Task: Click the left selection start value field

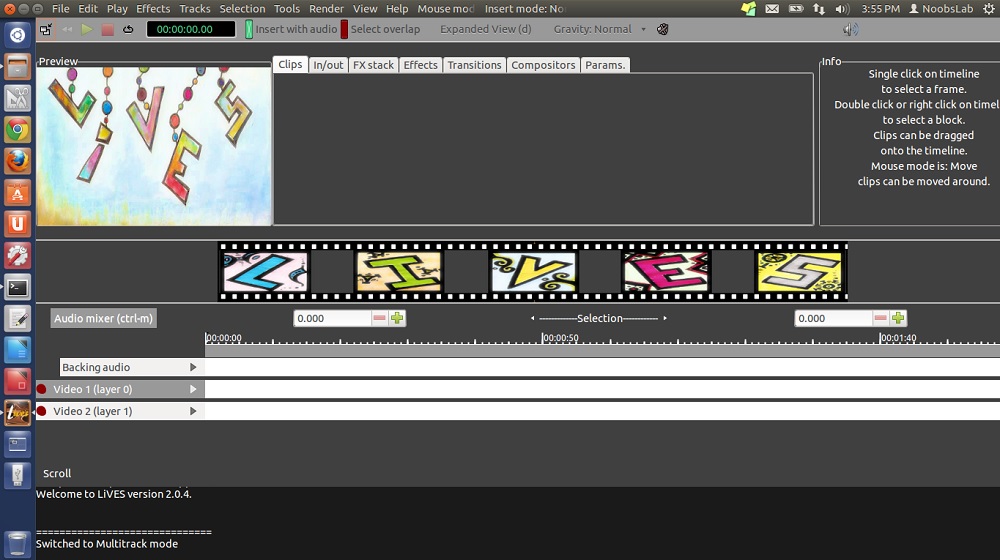Action: 332,318
